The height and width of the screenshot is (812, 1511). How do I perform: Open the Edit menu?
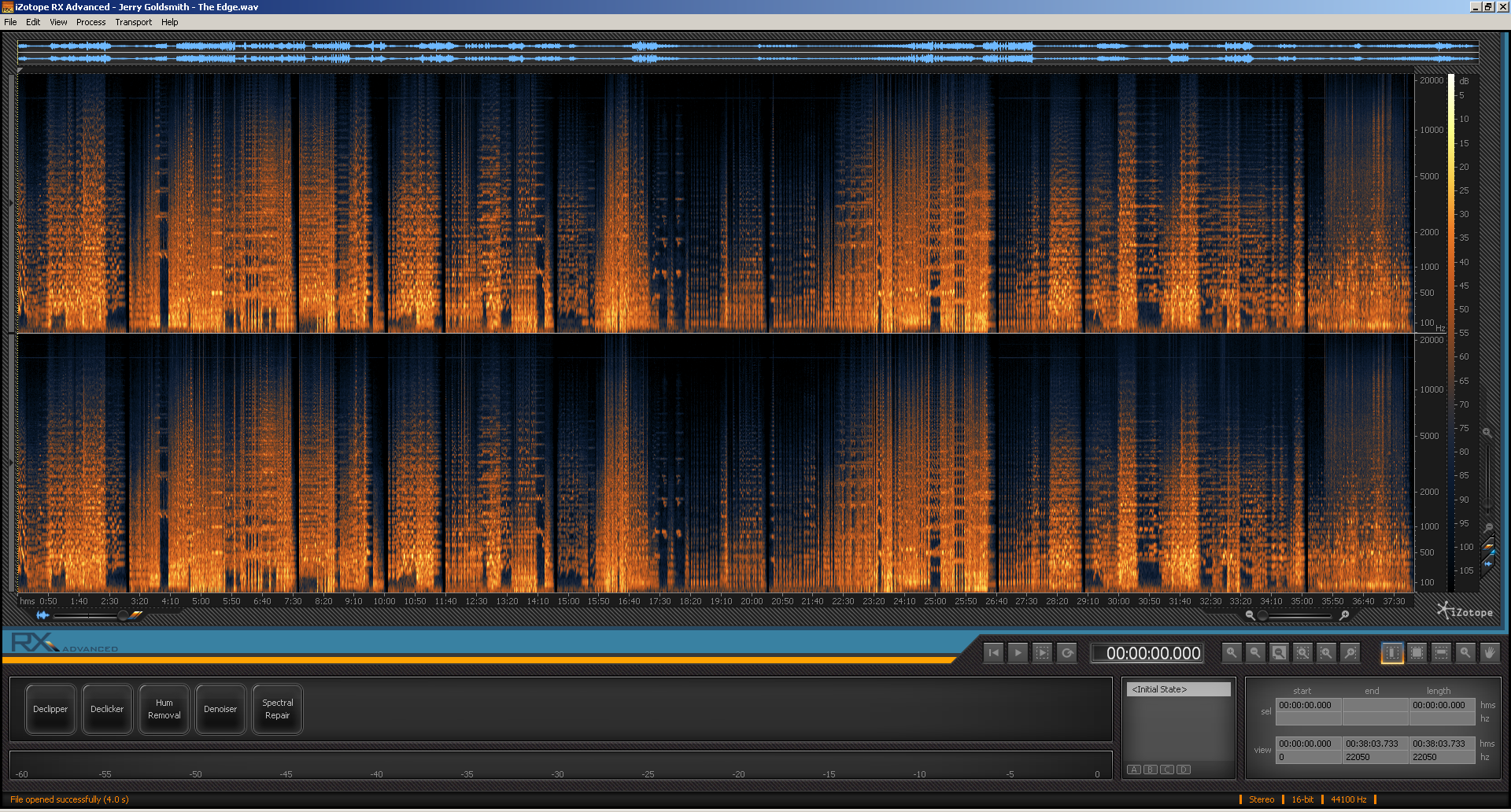(33, 22)
